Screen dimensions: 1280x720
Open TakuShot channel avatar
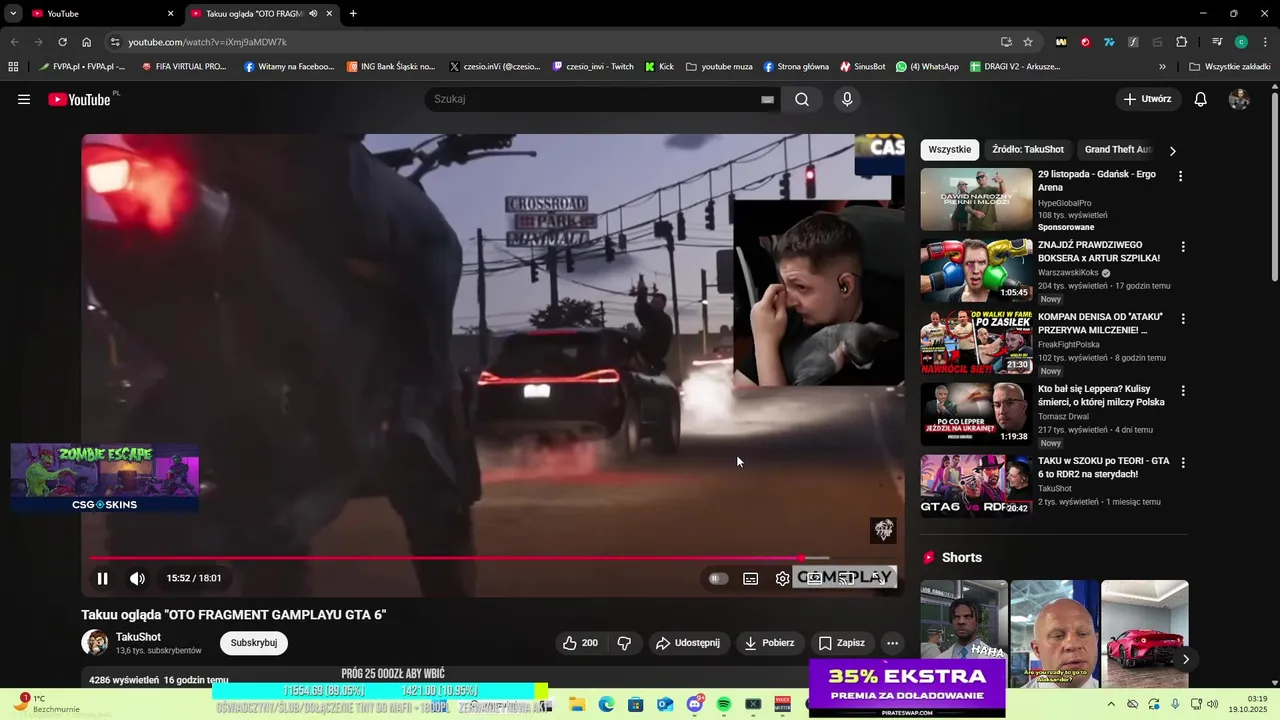click(95, 643)
